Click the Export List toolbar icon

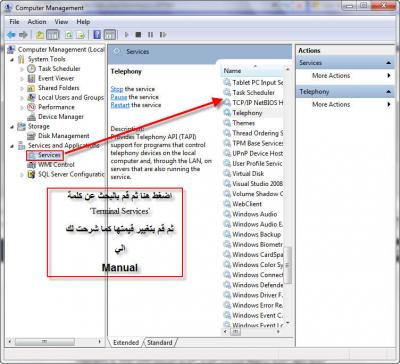(x=80, y=35)
